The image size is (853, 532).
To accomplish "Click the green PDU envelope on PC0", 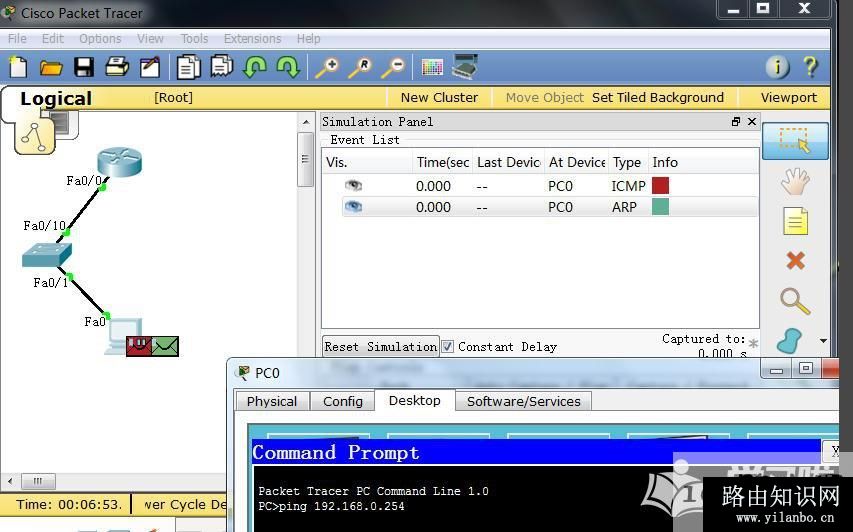I will coord(165,346).
